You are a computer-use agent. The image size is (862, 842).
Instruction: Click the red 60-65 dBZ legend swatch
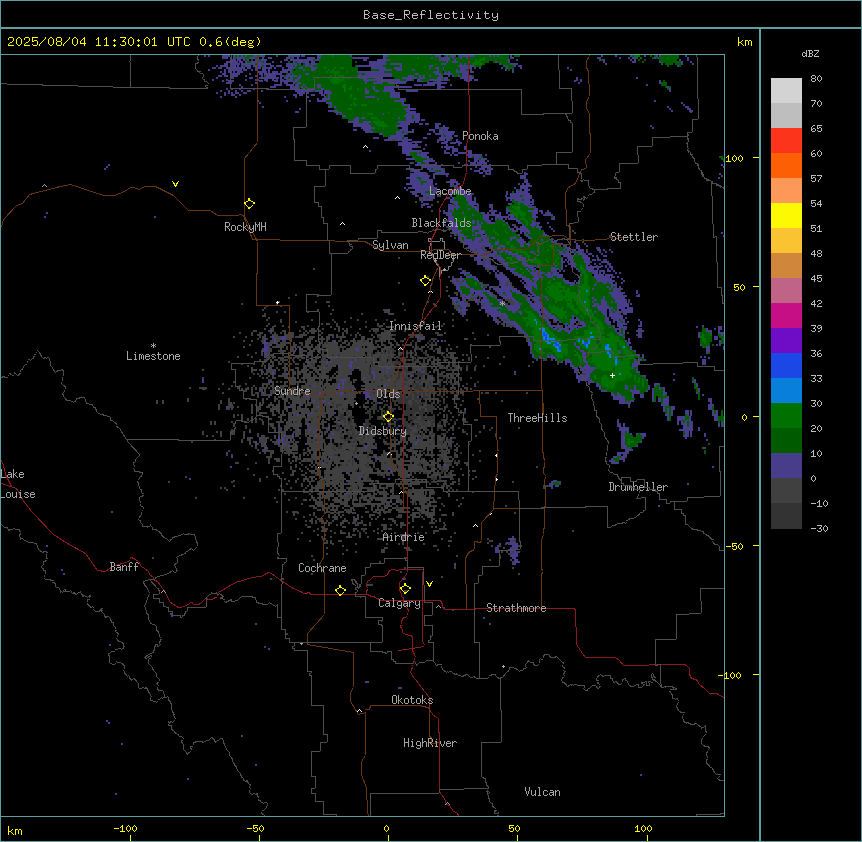click(786, 141)
